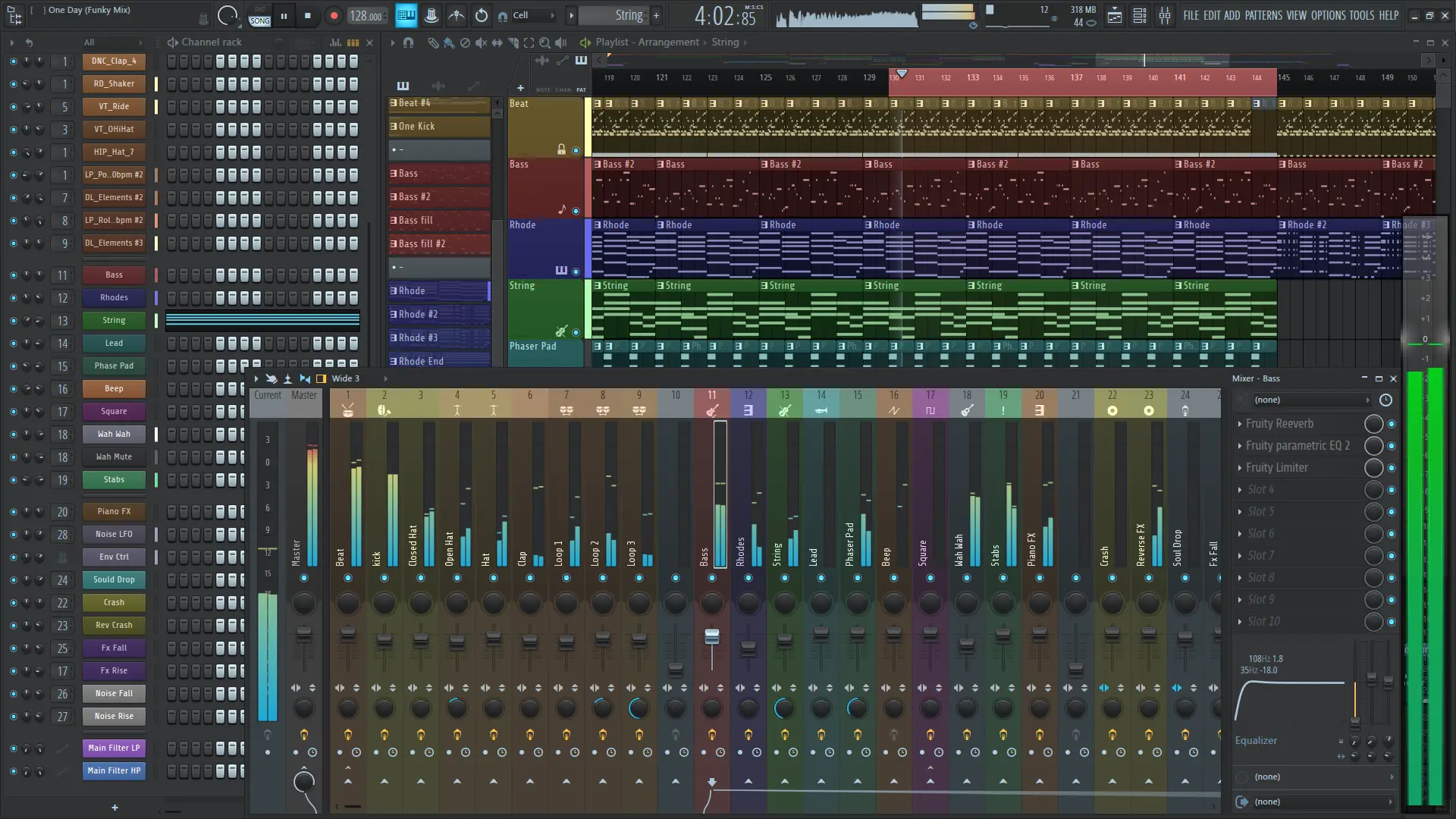The width and height of the screenshot is (1456, 819).
Task: Open the Wide 3 mixer layout dropdown
Action: tap(346, 378)
